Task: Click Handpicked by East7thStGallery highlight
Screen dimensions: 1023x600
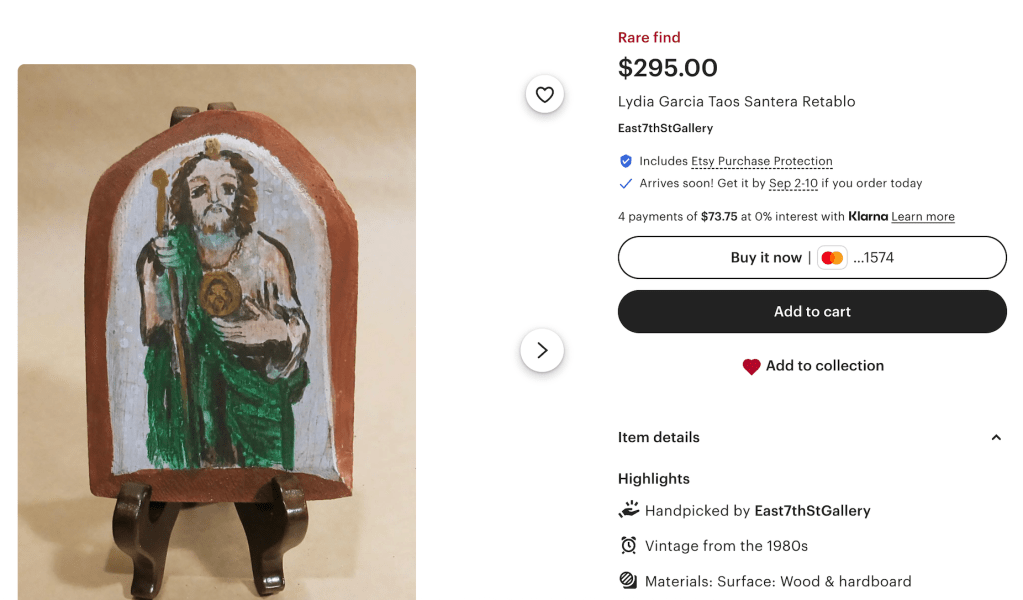Action: (757, 511)
